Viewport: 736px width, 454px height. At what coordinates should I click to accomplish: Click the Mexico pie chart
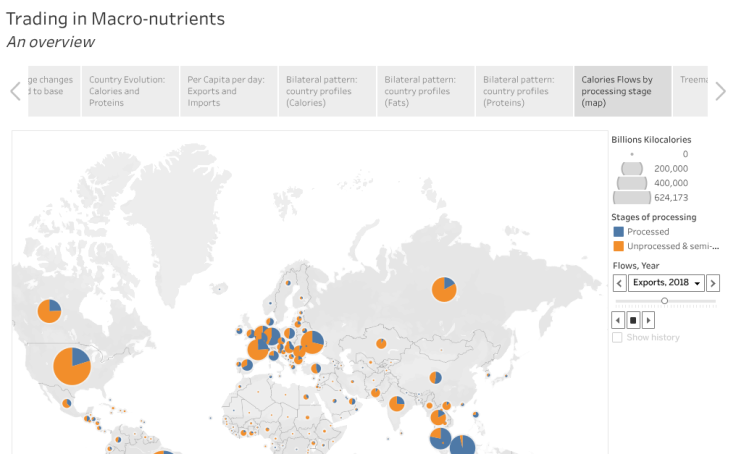(67, 403)
